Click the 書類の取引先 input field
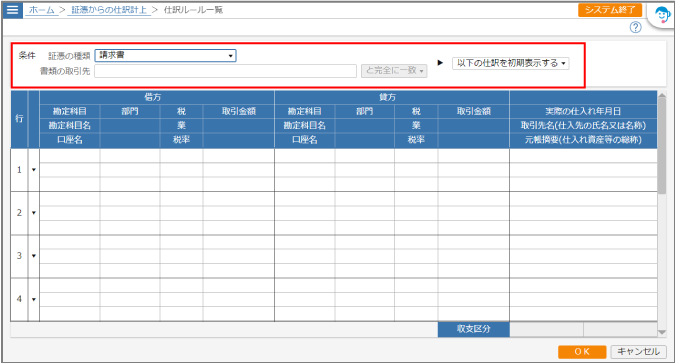The height and width of the screenshot is (363, 675). click(x=226, y=71)
